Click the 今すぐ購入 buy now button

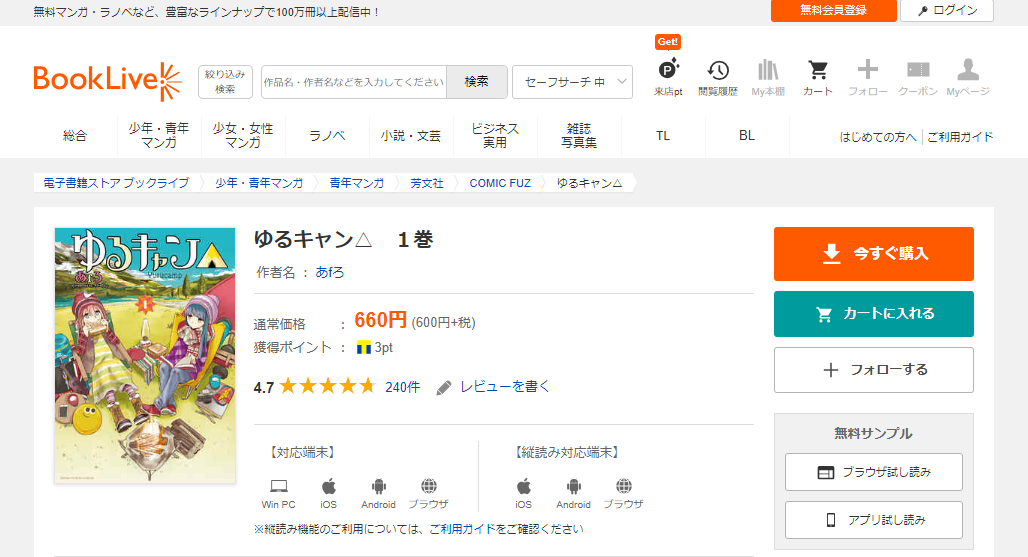pos(873,254)
